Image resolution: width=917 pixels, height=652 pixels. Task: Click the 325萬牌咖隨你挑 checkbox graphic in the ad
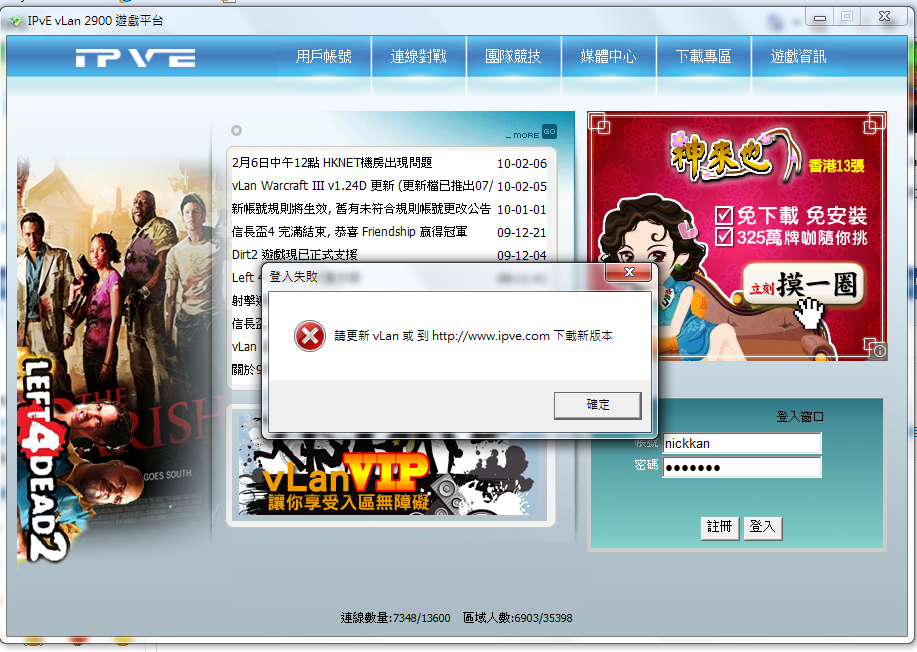click(724, 237)
